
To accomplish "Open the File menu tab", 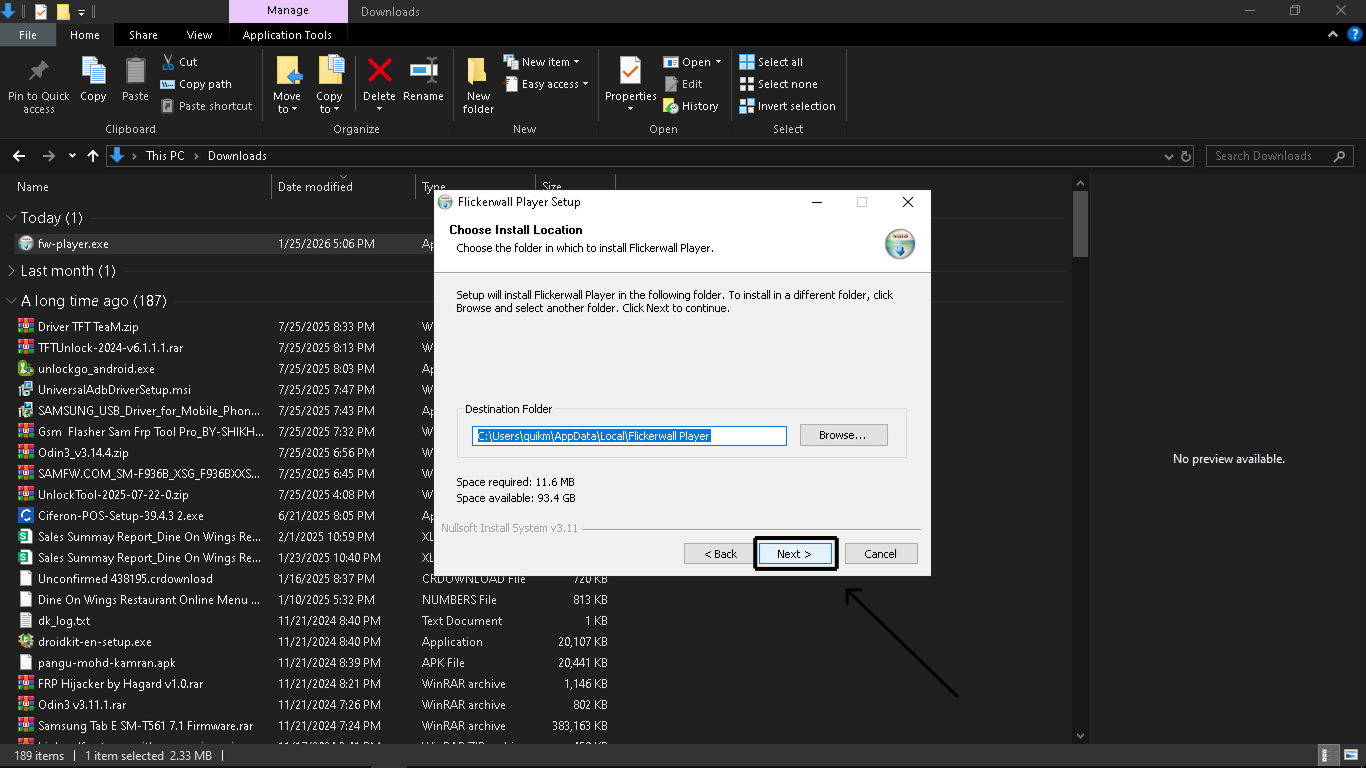I will pyautogui.click(x=28, y=35).
